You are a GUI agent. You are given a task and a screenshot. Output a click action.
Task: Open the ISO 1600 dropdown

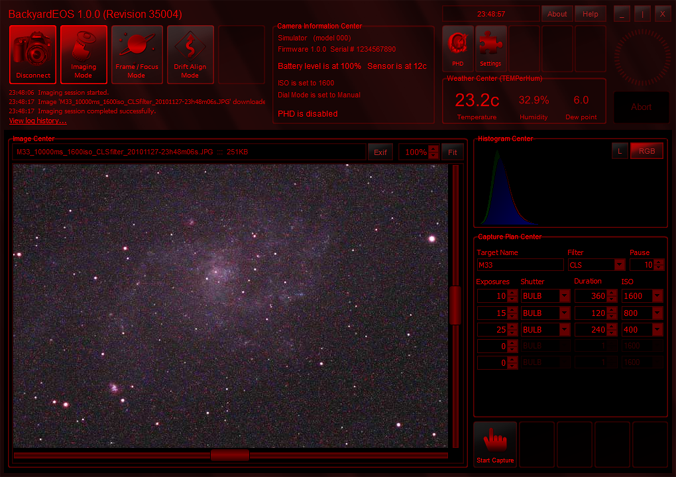[x=658, y=296]
